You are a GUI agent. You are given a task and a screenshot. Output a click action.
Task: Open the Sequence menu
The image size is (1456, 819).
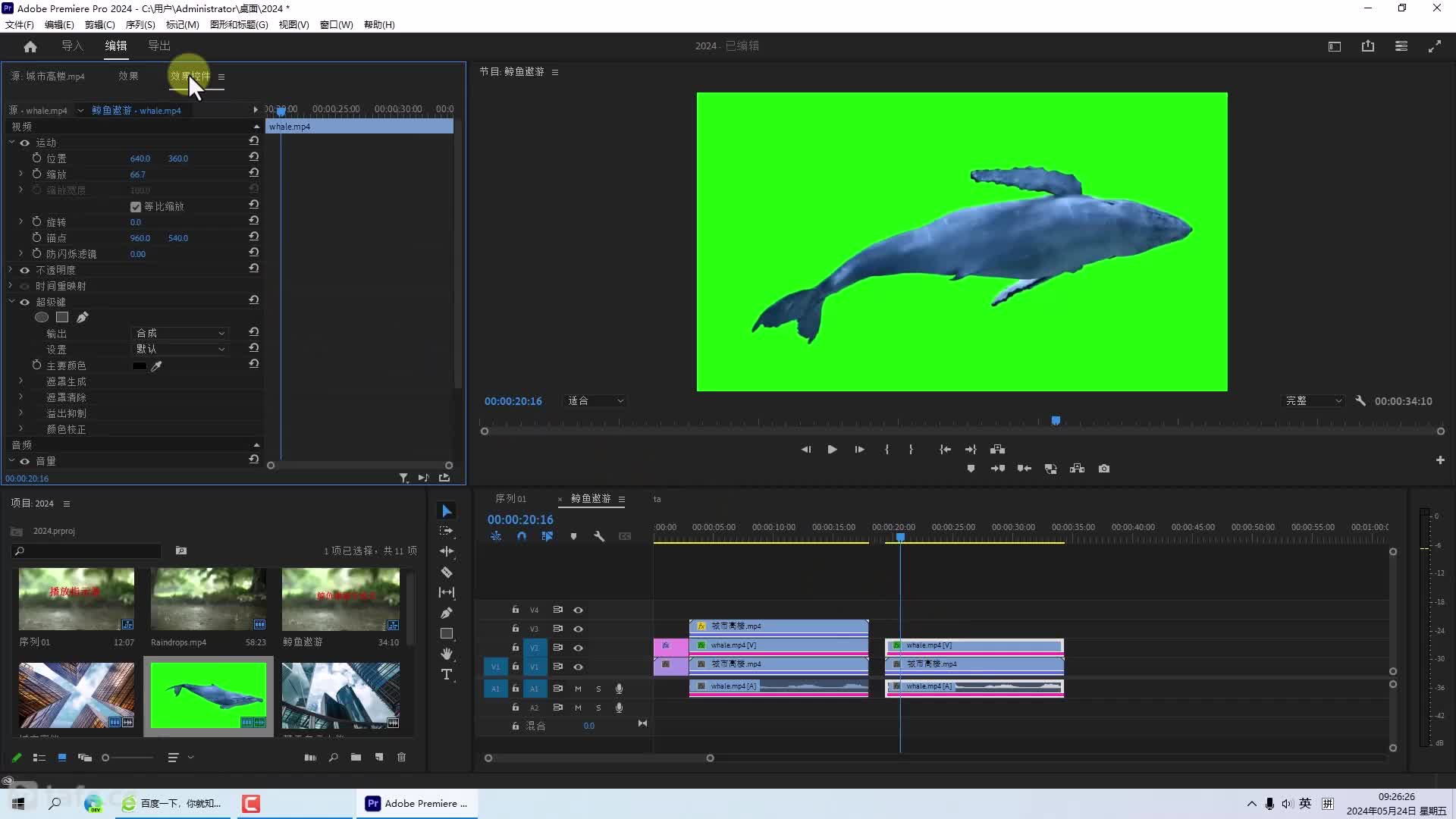(x=140, y=24)
